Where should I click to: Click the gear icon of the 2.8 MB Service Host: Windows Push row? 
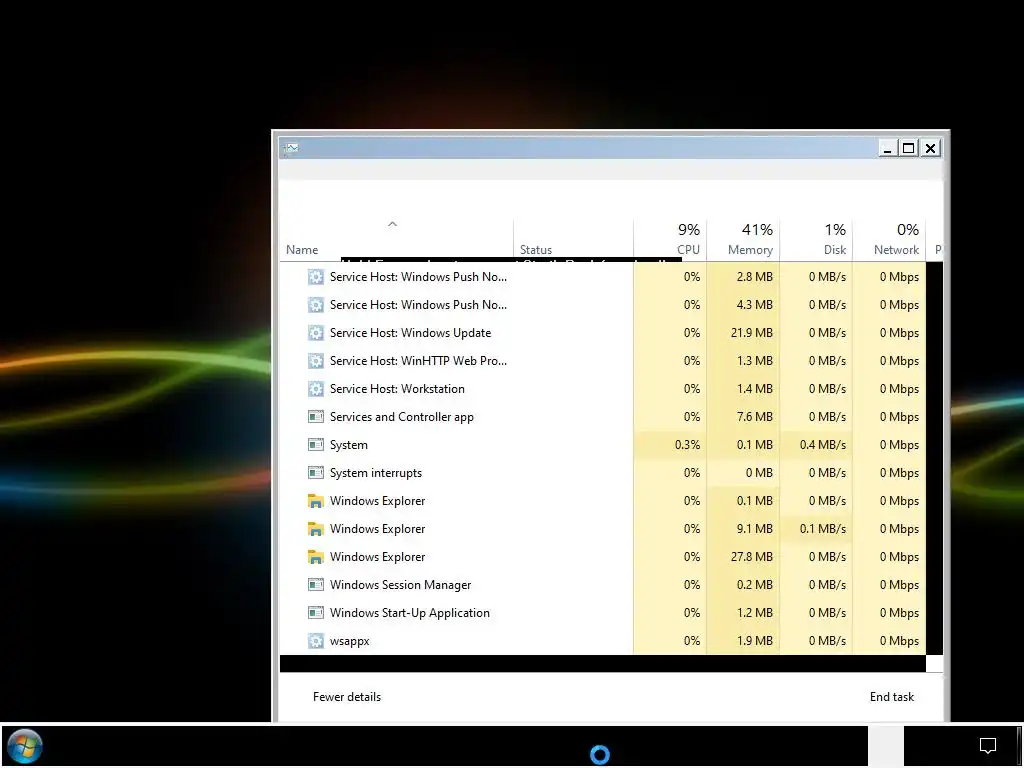[316, 277]
